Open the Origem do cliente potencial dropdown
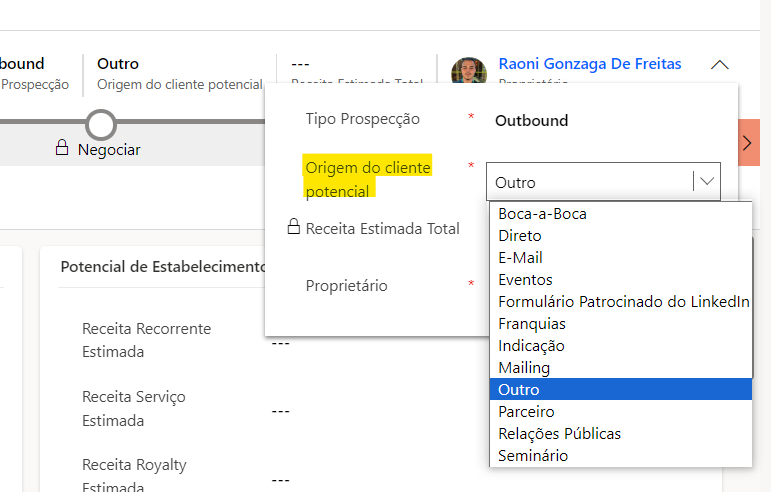Viewport: 771px width, 492px height. coord(603,182)
